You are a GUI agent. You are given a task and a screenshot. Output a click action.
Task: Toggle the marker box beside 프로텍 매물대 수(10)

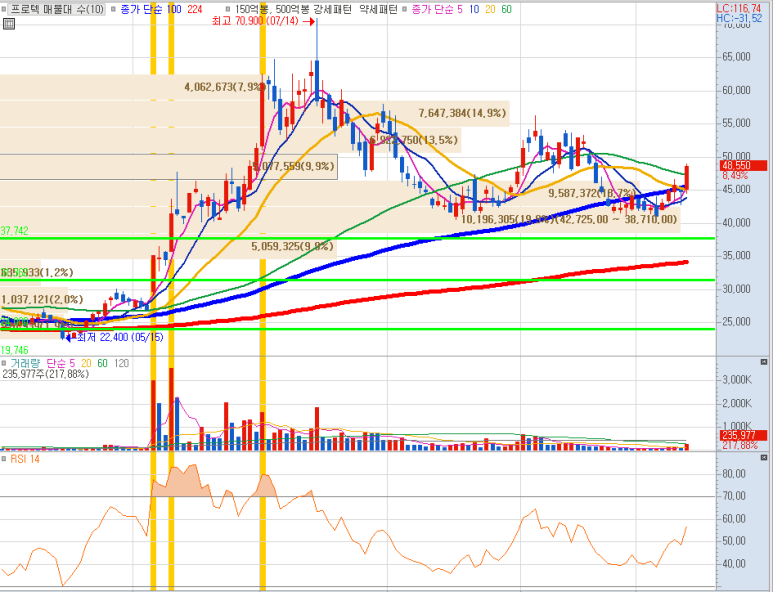[4, 9]
